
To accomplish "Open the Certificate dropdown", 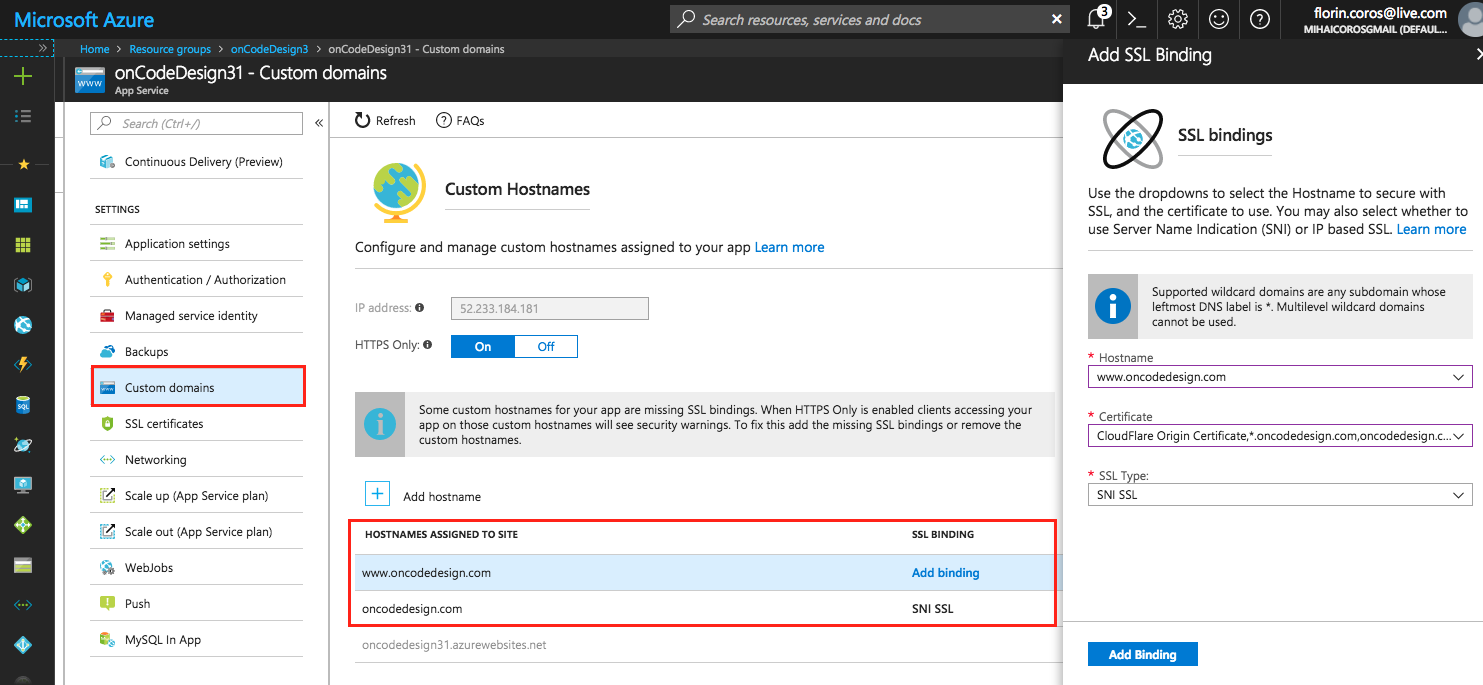I will [x=1280, y=436].
